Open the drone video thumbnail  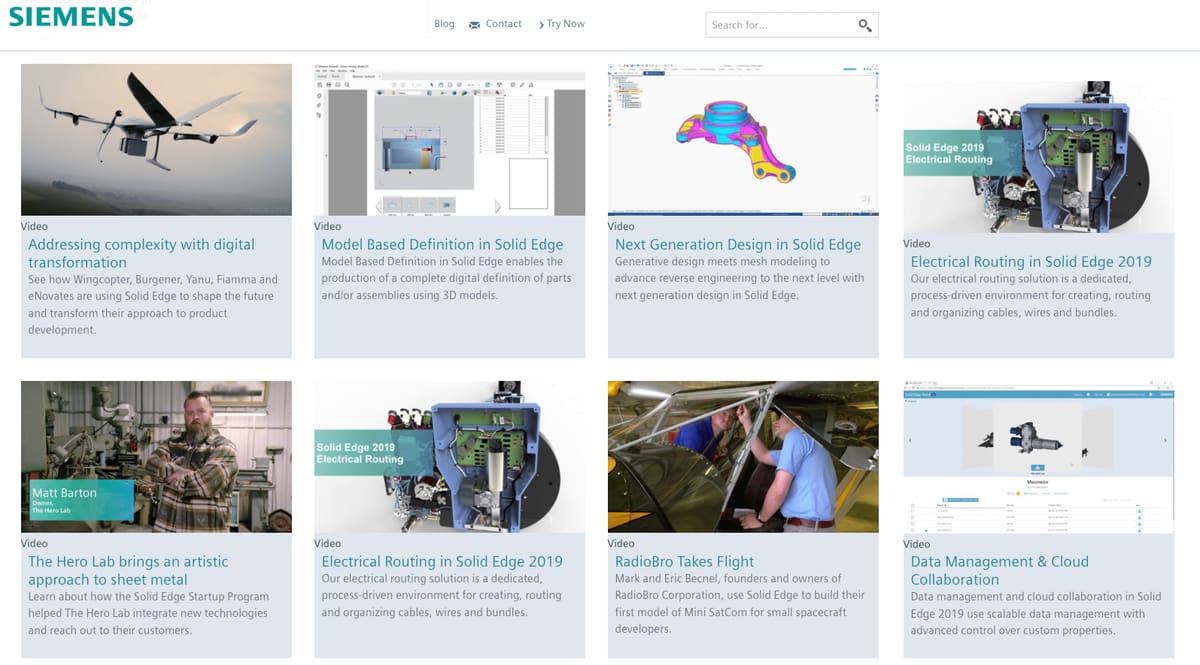(156, 140)
